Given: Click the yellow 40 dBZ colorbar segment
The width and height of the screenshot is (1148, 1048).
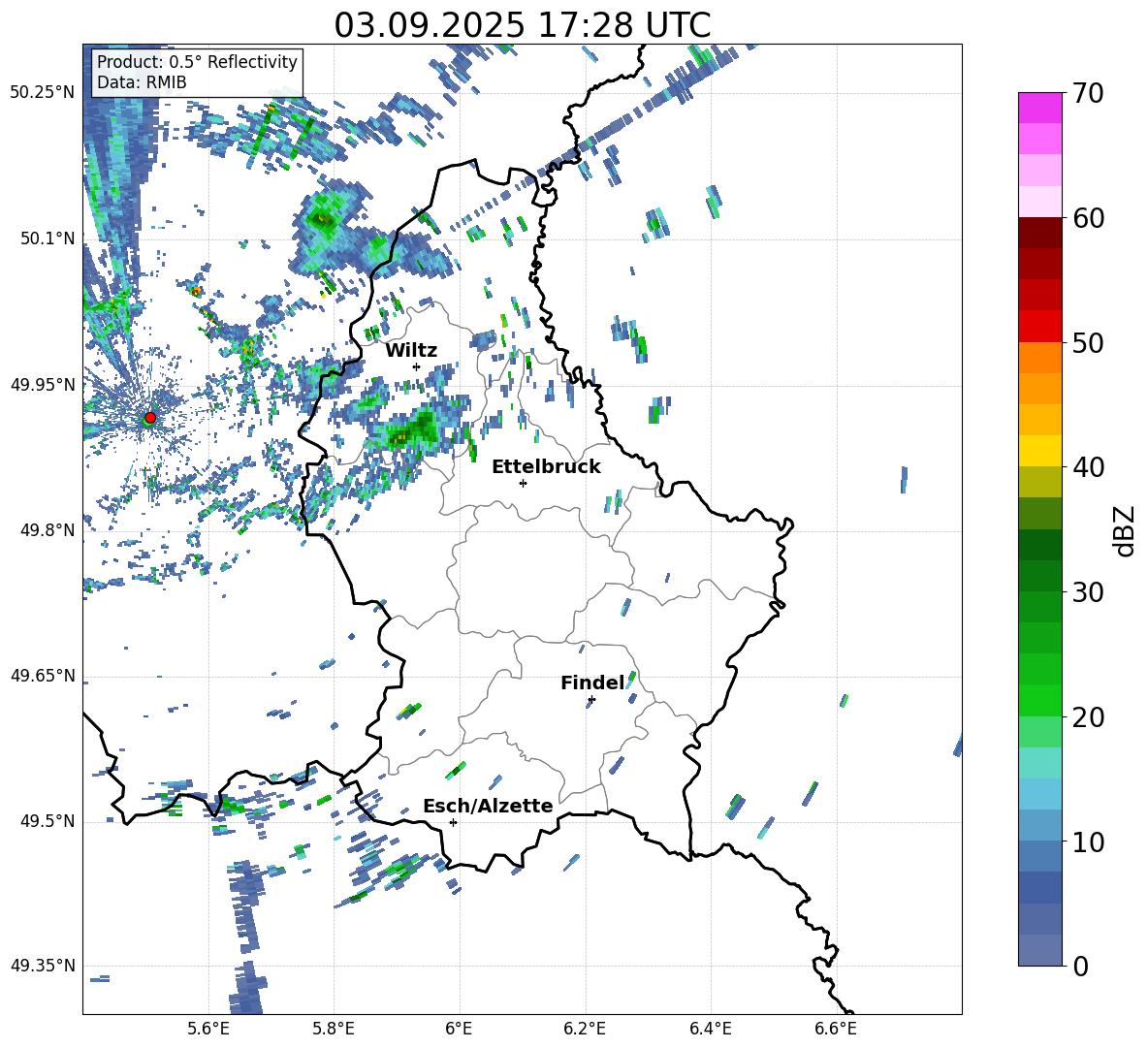Looking at the screenshot, I should click(1040, 452).
